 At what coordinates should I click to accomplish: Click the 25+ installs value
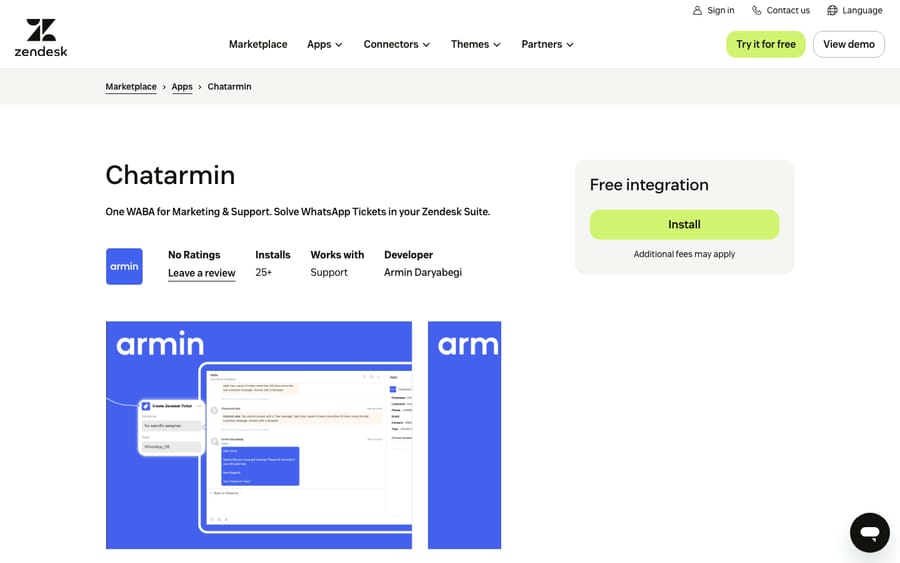[x=263, y=272]
